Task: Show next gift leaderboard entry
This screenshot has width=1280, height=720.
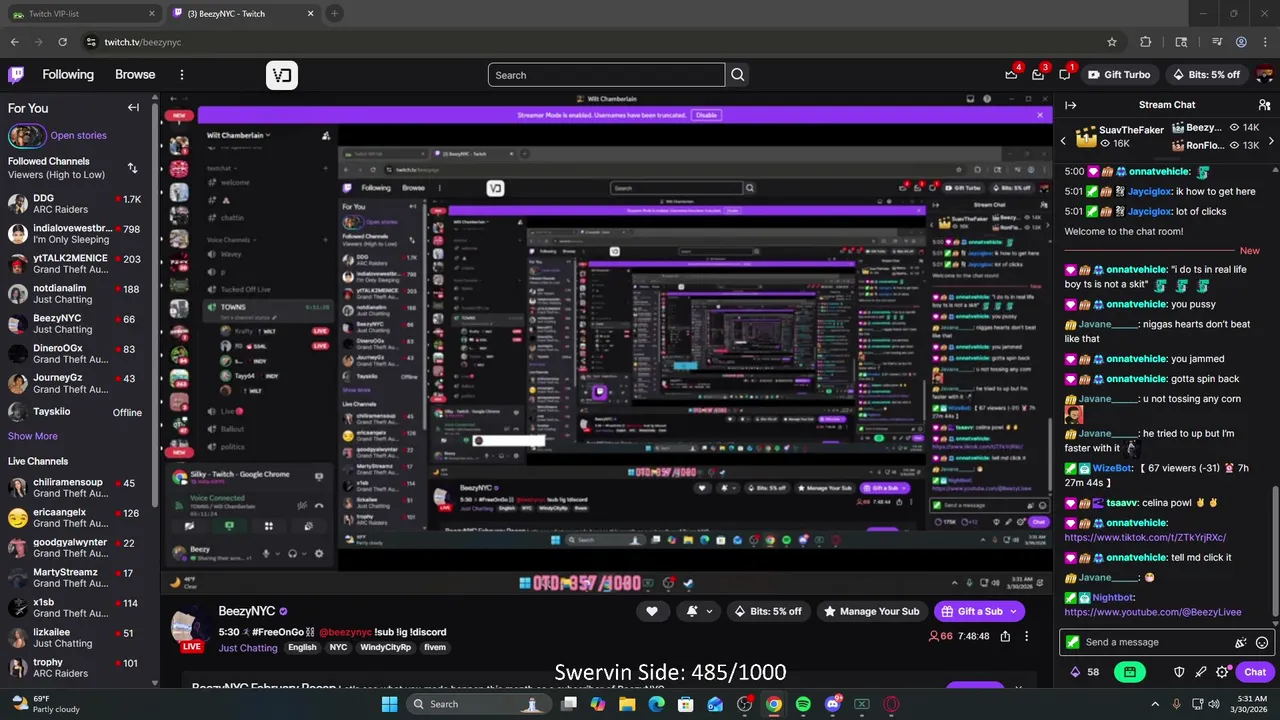Action: click(1272, 140)
